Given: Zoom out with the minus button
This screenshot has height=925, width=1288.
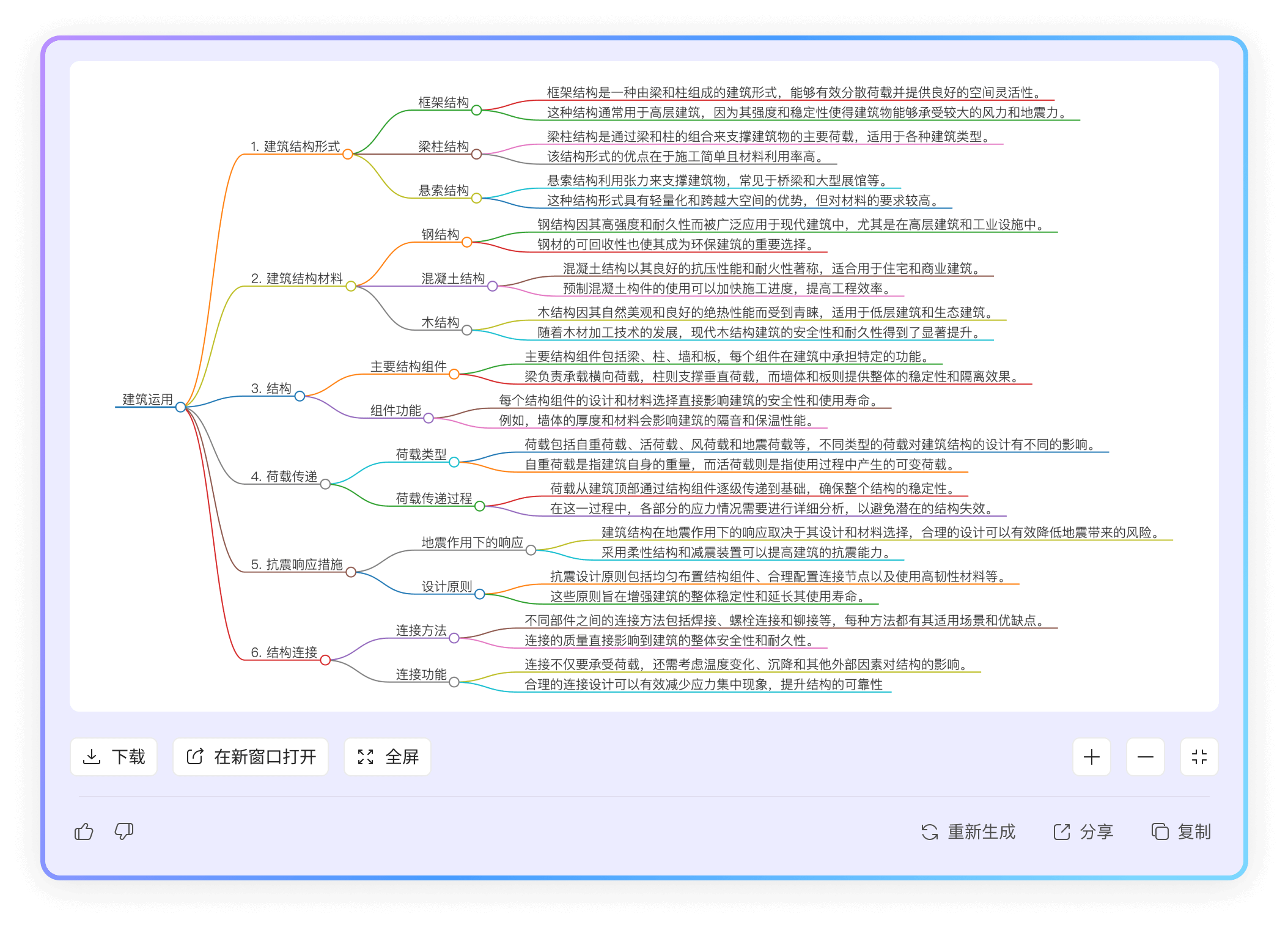Looking at the screenshot, I should 1146,757.
